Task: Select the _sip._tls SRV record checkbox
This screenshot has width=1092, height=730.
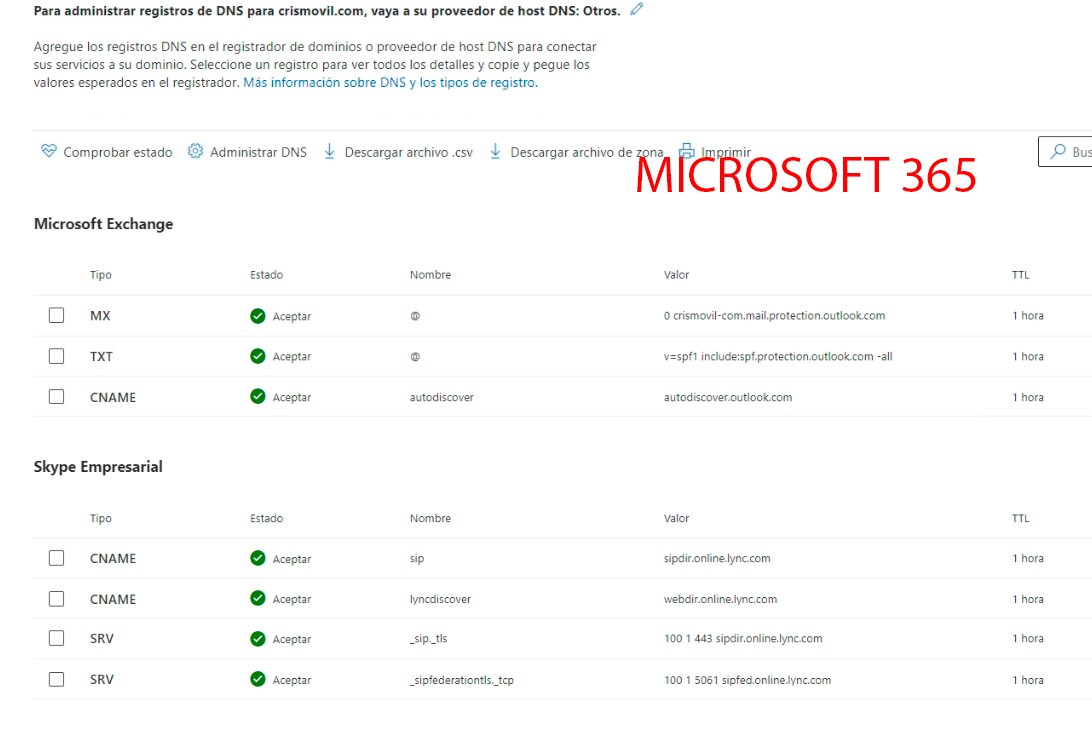Action: 57,639
